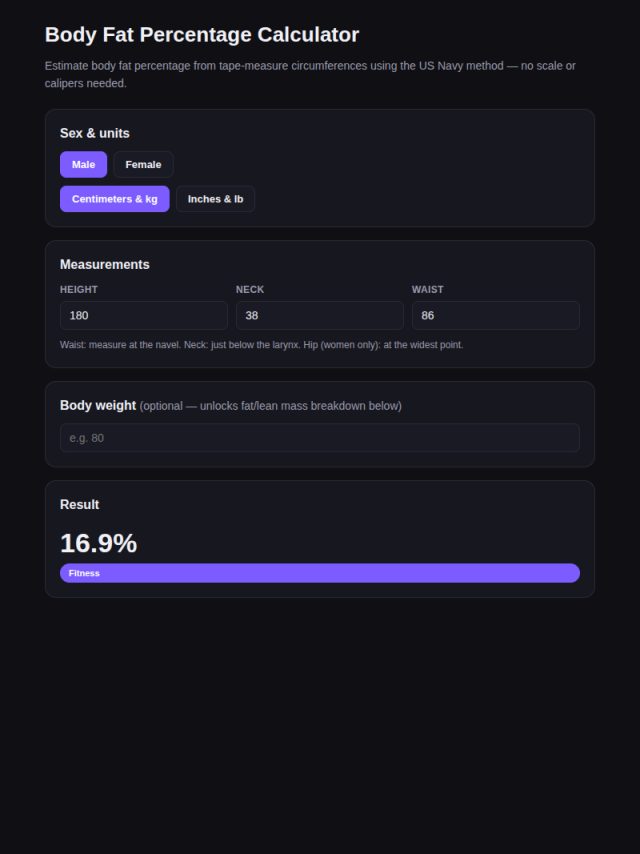This screenshot has width=640, height=854.
Task: Choose Centimeters & kg units
Action: pos(114,199)
